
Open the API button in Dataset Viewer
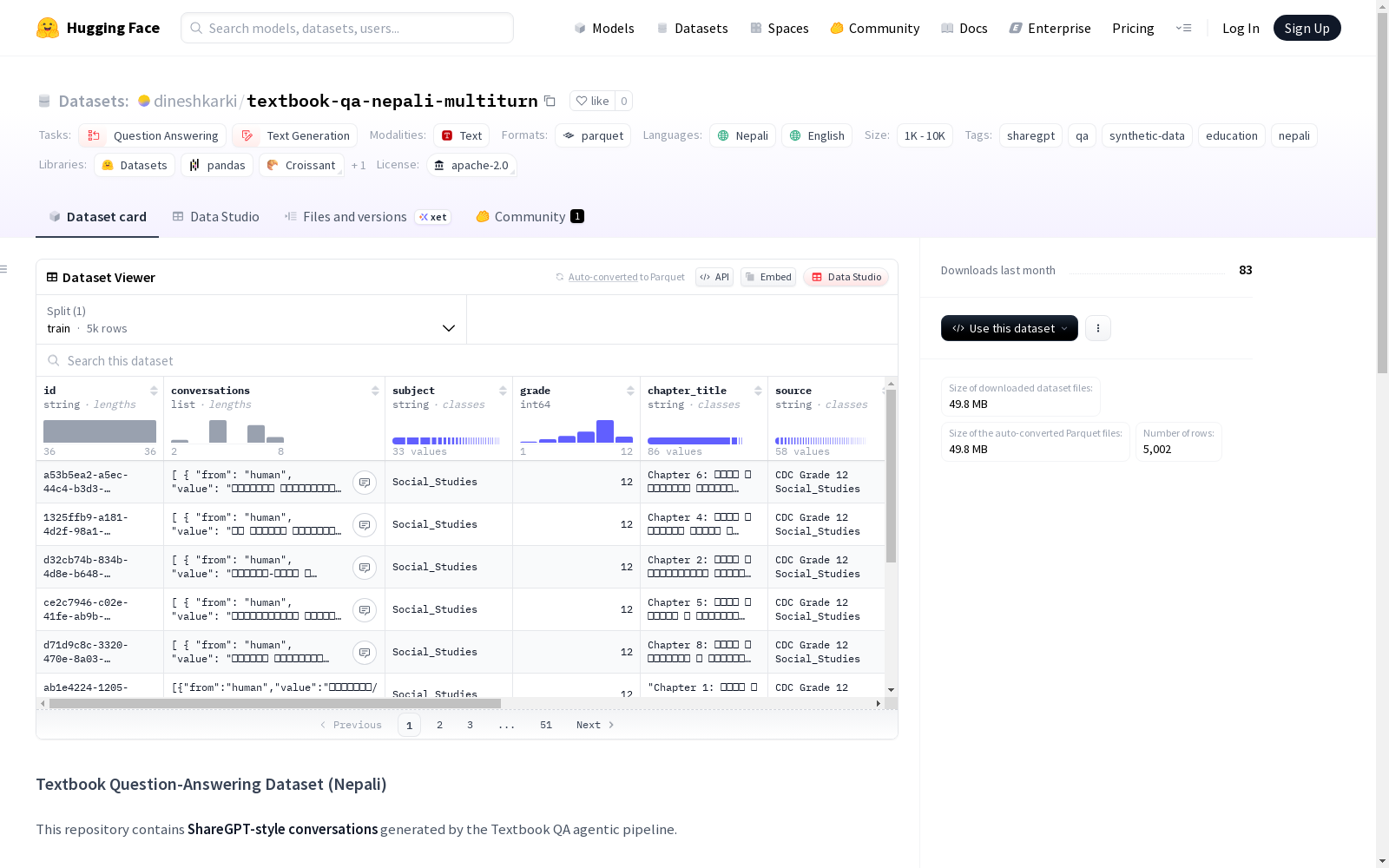[x=714, y=277]
